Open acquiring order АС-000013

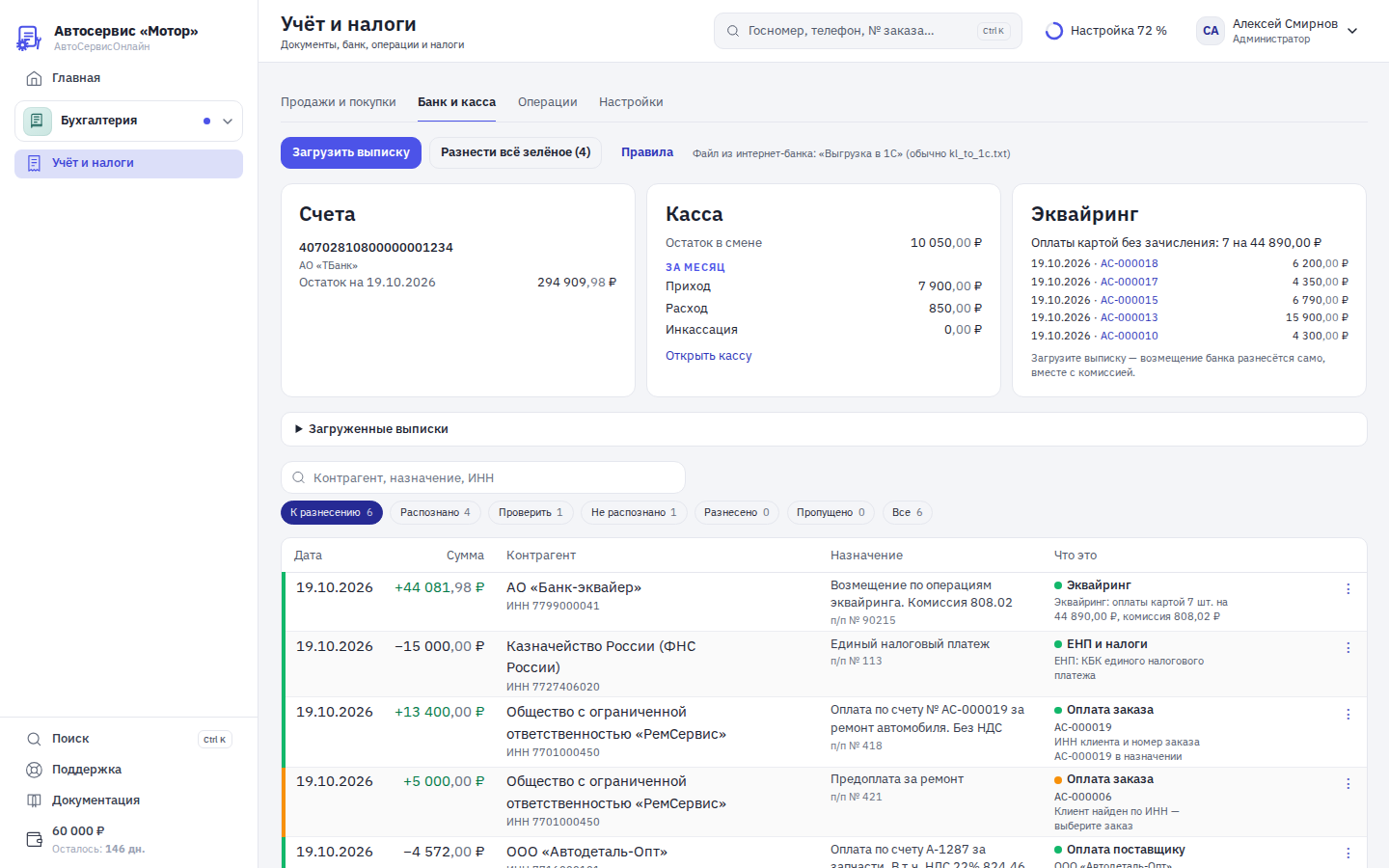pyautogui.click(x=1130, y=317)
